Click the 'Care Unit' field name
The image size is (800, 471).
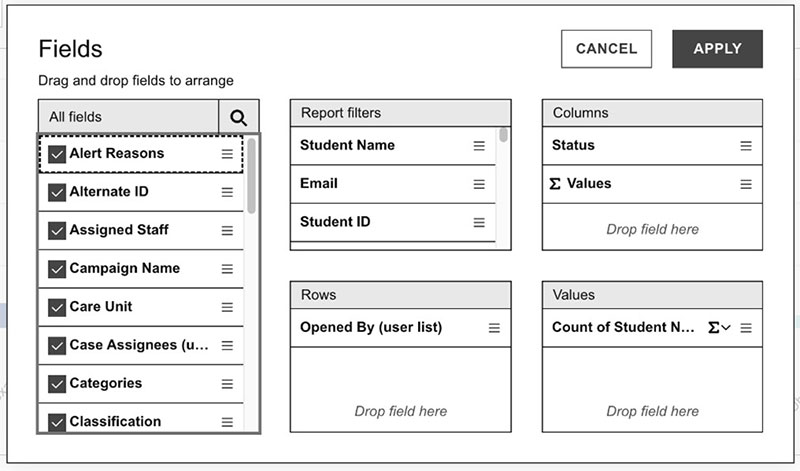101,306
